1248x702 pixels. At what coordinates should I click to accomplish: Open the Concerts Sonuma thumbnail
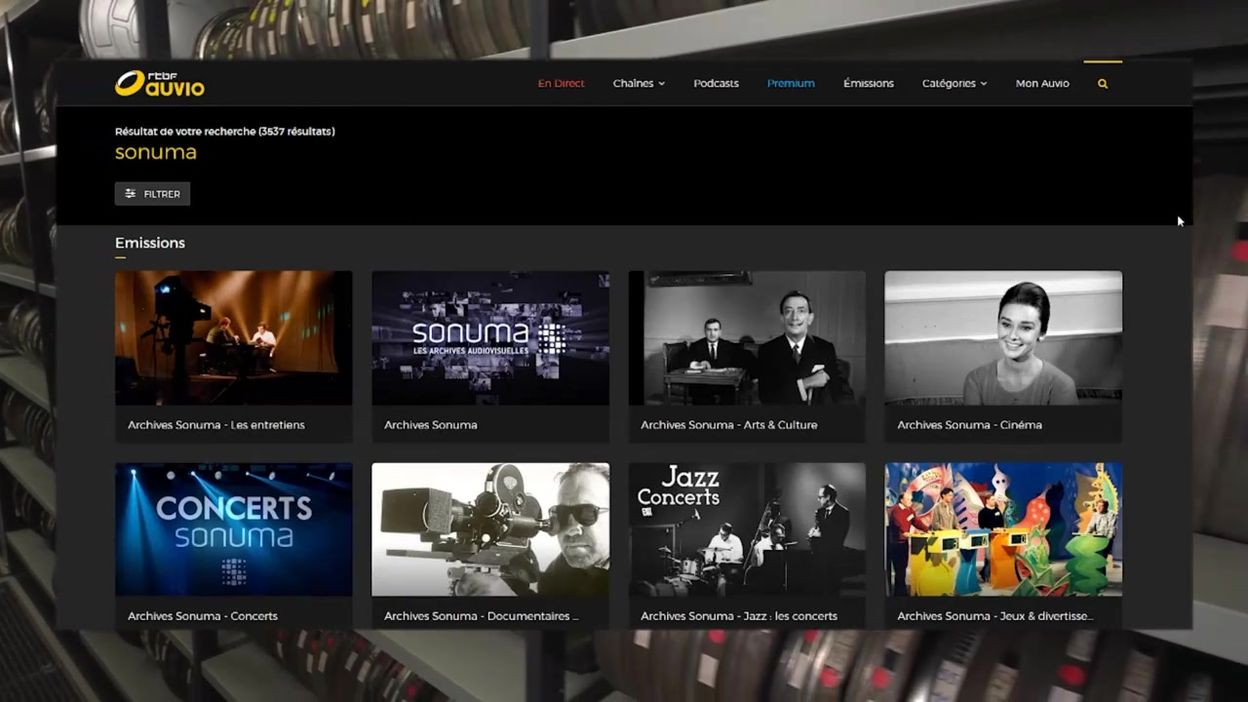point(233,529)
